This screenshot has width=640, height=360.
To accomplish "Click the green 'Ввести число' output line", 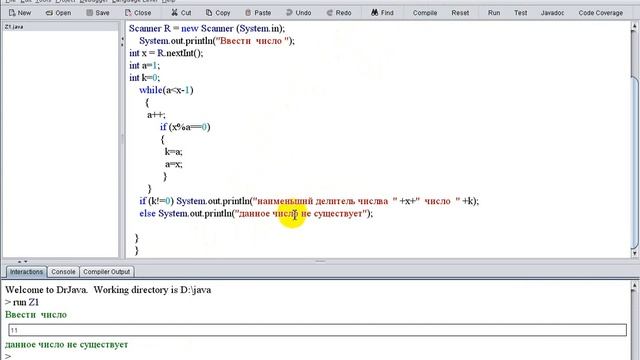I will click(x=36, y=315).
